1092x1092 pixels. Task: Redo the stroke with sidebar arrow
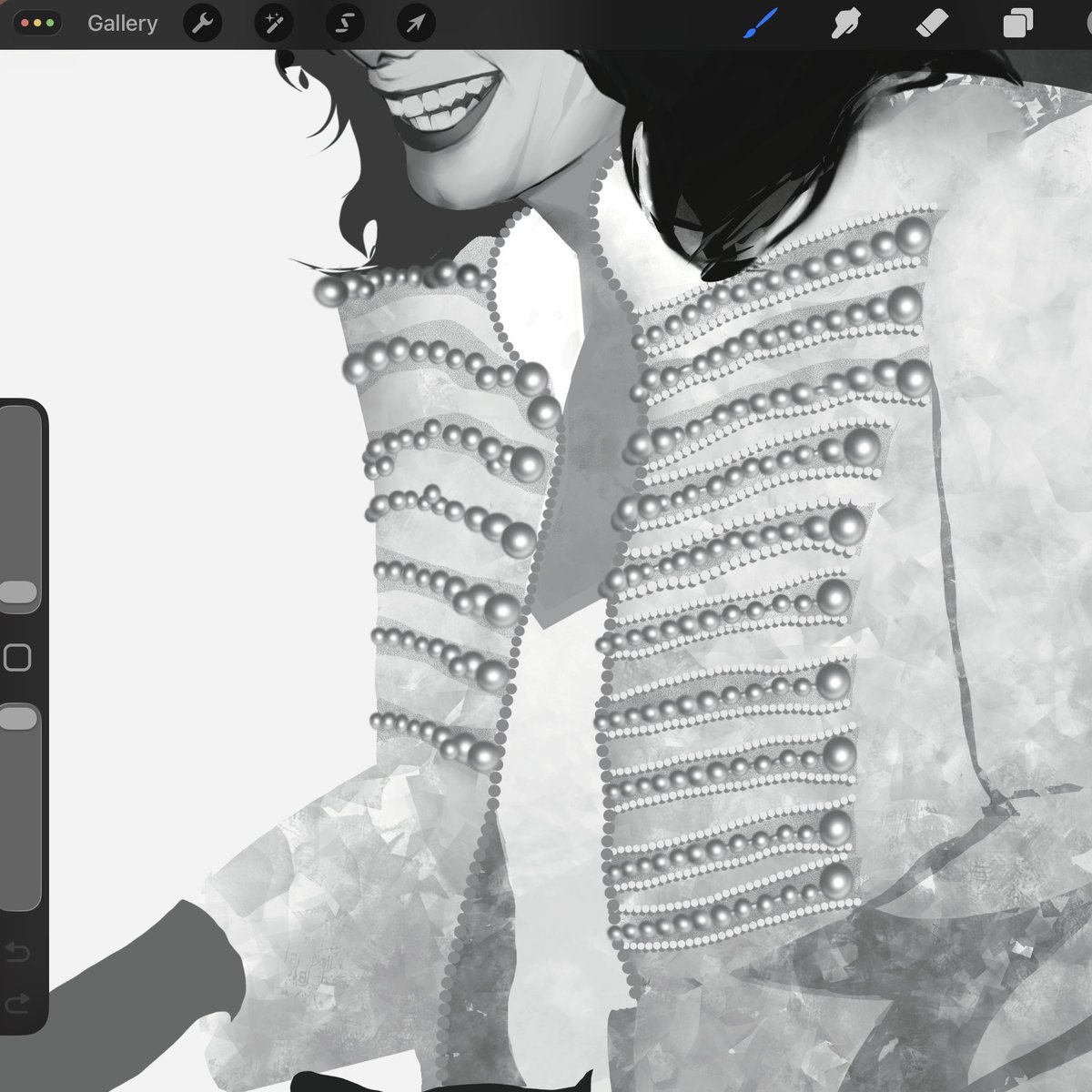click(x=17, y=1004)
